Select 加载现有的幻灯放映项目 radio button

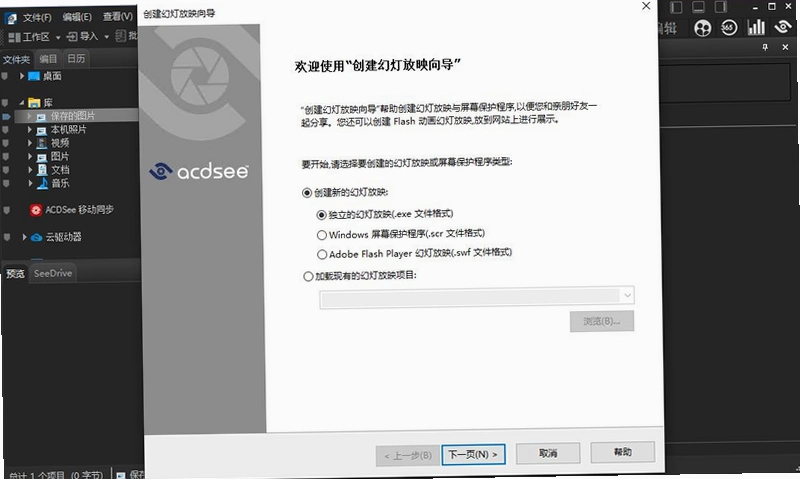[308, 276]
